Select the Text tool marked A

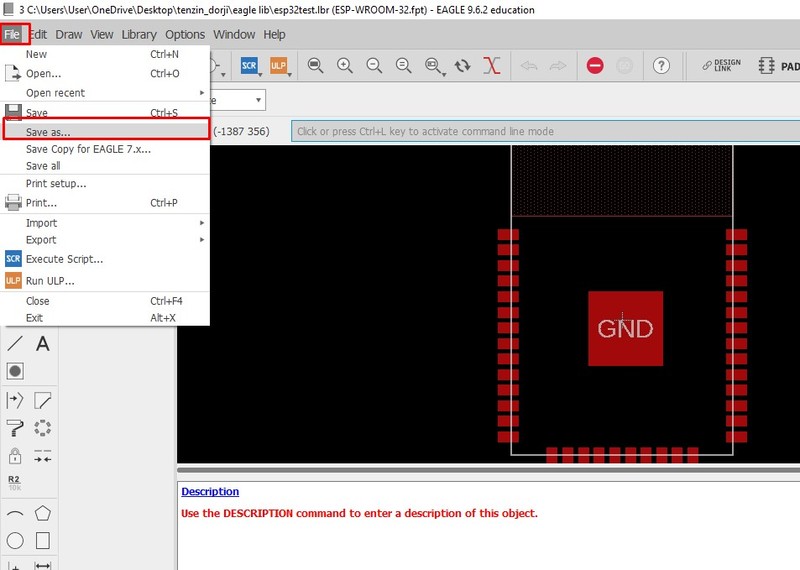43,343
